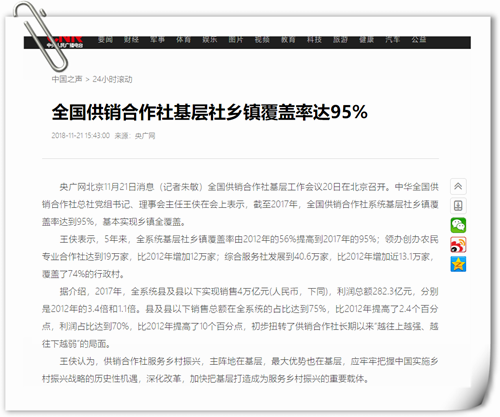The height and width of the screenshot is (417, 500).
Task: Open the 视频 section
Action: click(262, 40)
